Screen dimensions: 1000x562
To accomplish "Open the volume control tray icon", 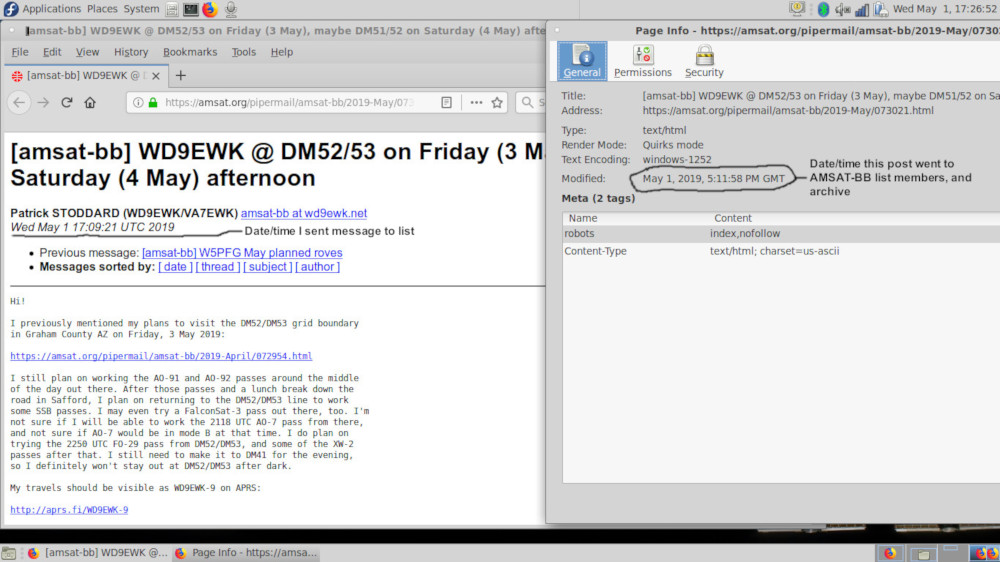I will [x=842, y=9].
